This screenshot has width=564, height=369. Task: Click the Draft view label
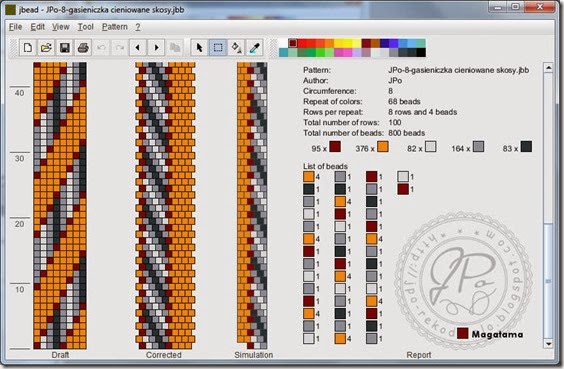click(60, 355)
